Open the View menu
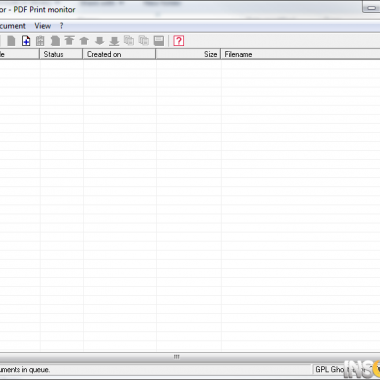 pos(43,26)
